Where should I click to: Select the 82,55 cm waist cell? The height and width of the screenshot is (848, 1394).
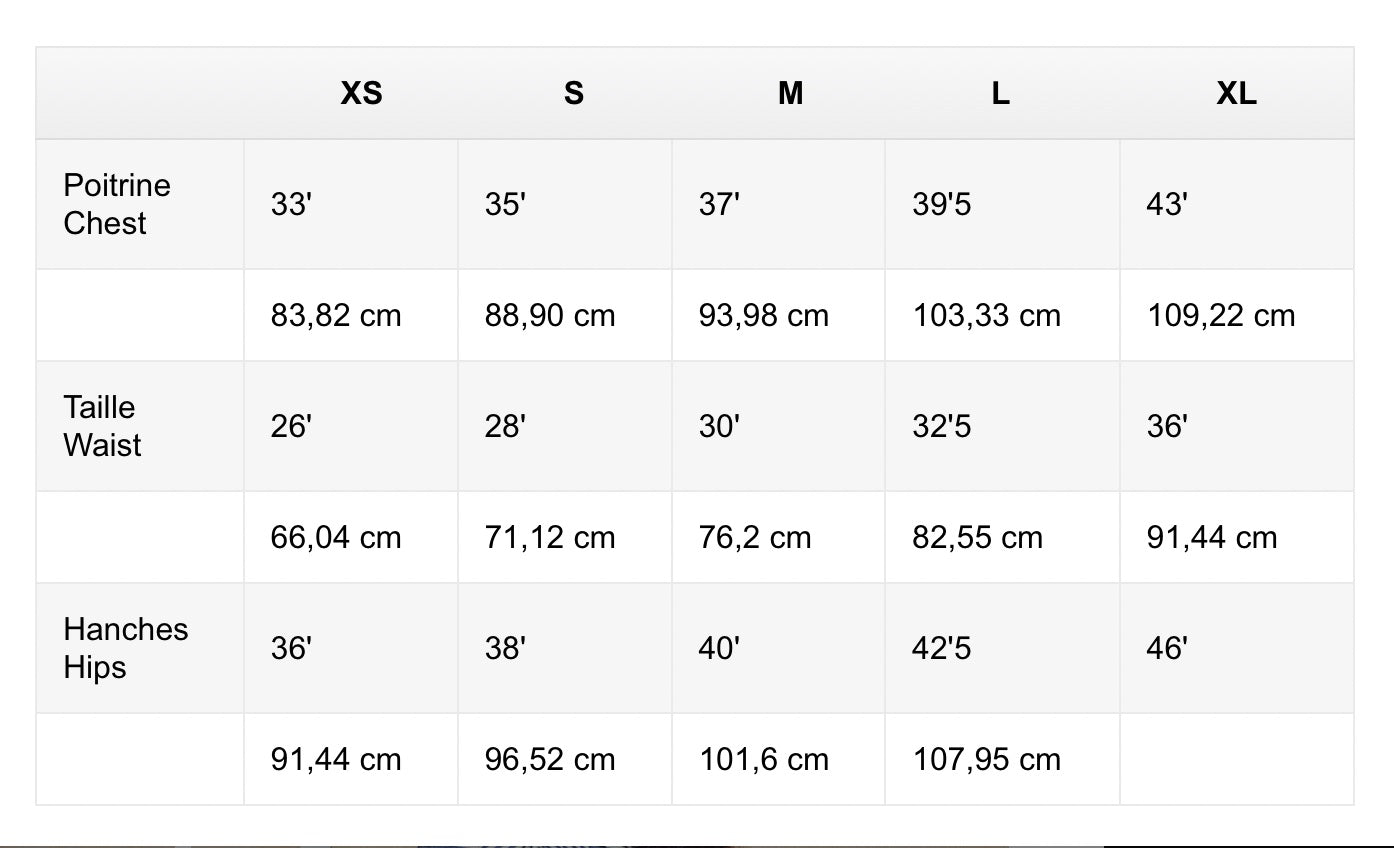point(977,538)
